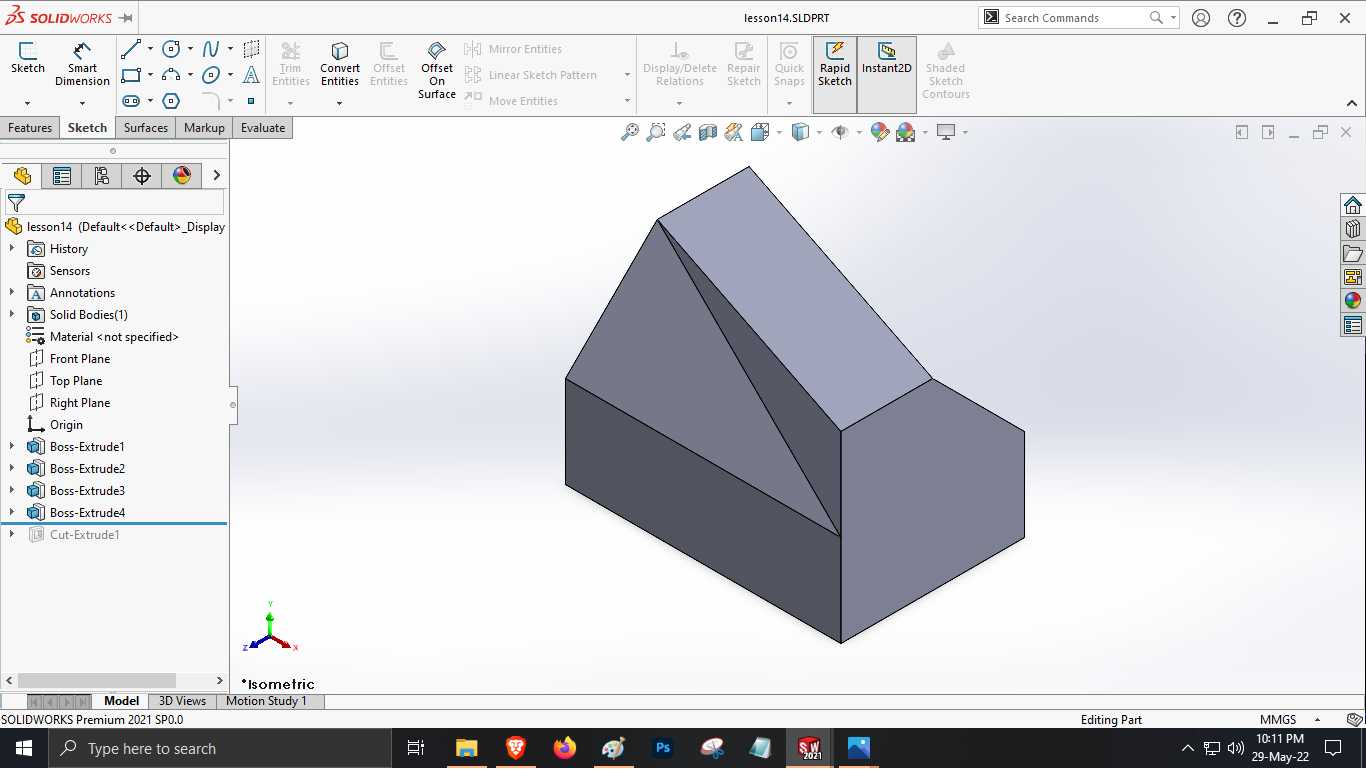Expand the Annotations tree node
The width and height of the screenshot is (1366, 780).
click(x=12, y=292)
